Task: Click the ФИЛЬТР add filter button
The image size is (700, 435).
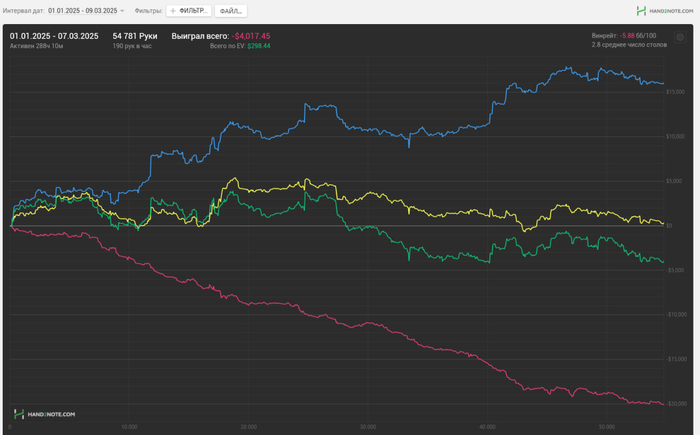Action: 190,11
